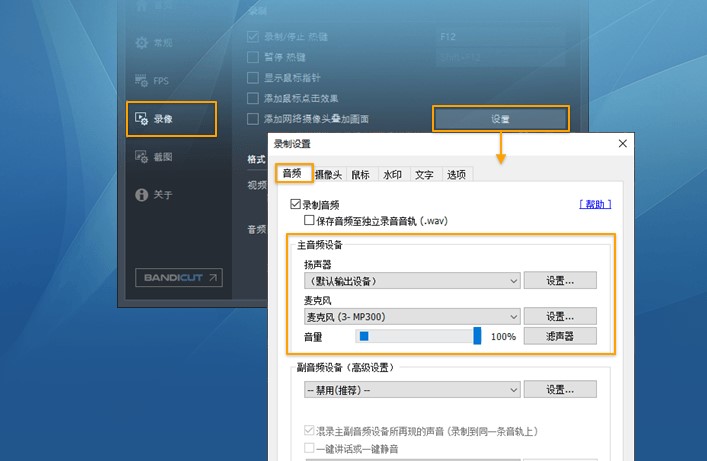Image resolution: width=707 pixels, height=461 pixels.
Task: Click the 设置 button in the main window
Action: point(500,119)
